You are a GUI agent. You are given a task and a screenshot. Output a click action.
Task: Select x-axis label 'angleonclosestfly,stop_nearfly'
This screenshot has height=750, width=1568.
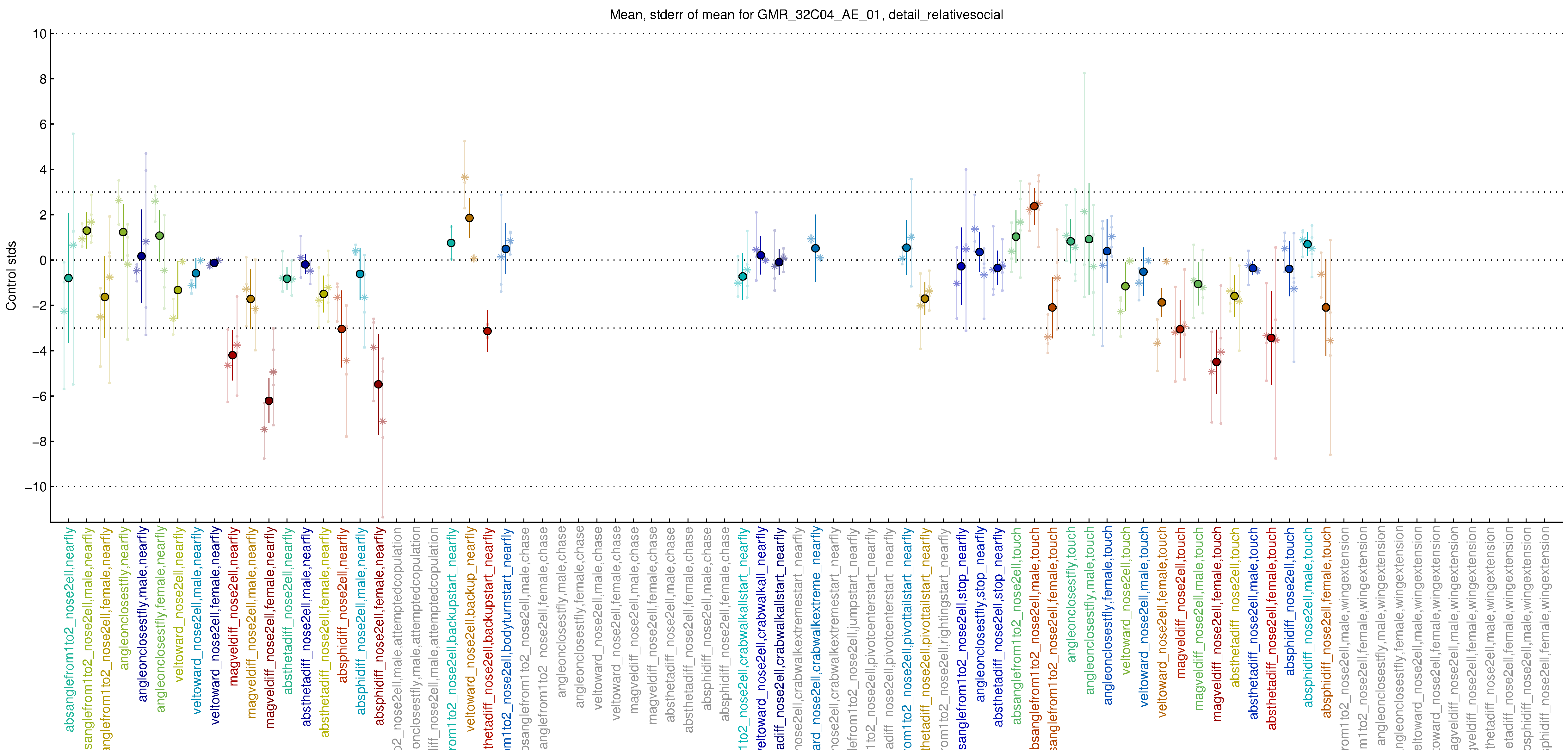[x=981, y=614]
